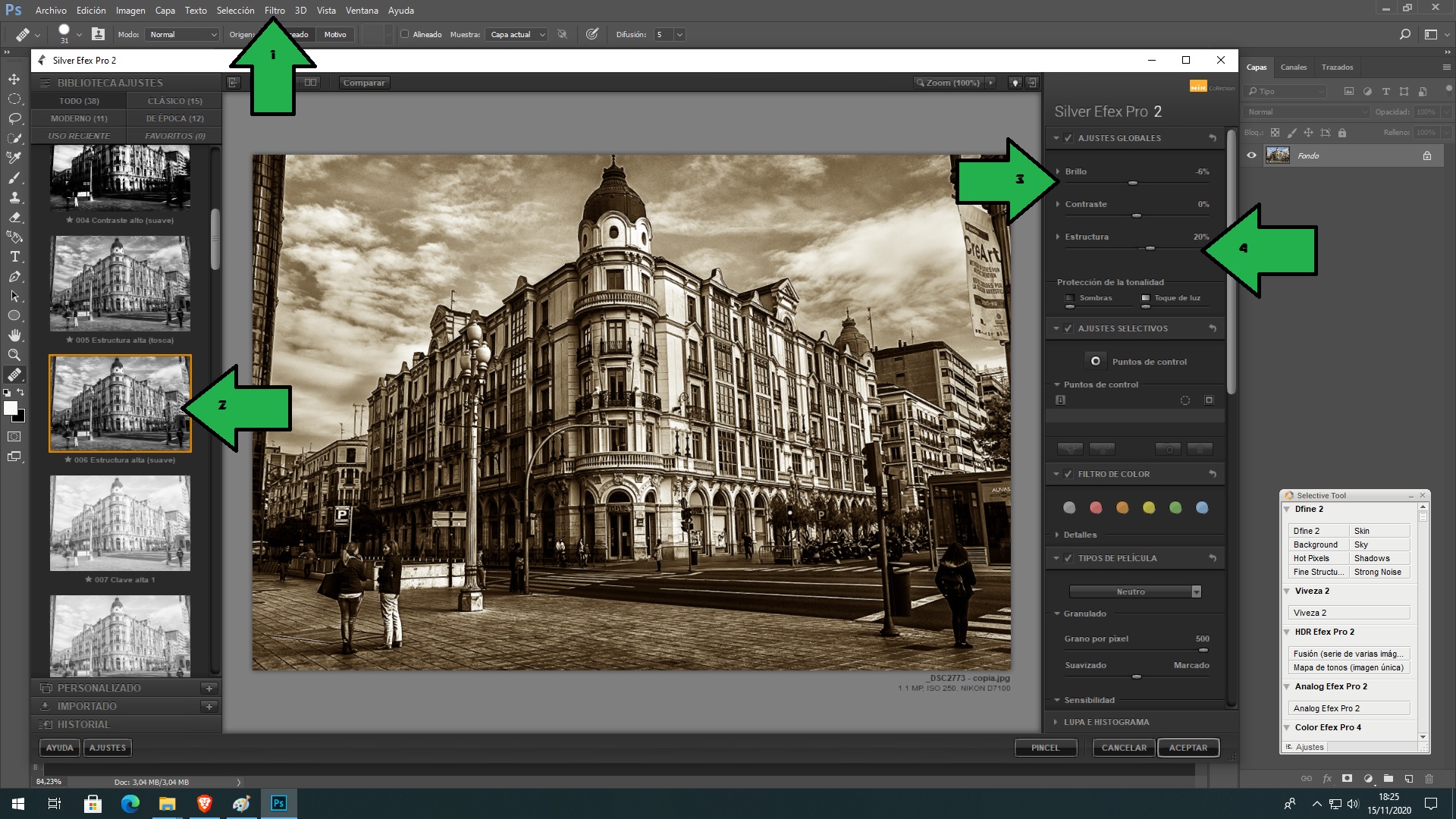Show the De Época (12) presets
Image resolution: width=1456 pixels, height=819 pixels.
(x=174, y=118)
